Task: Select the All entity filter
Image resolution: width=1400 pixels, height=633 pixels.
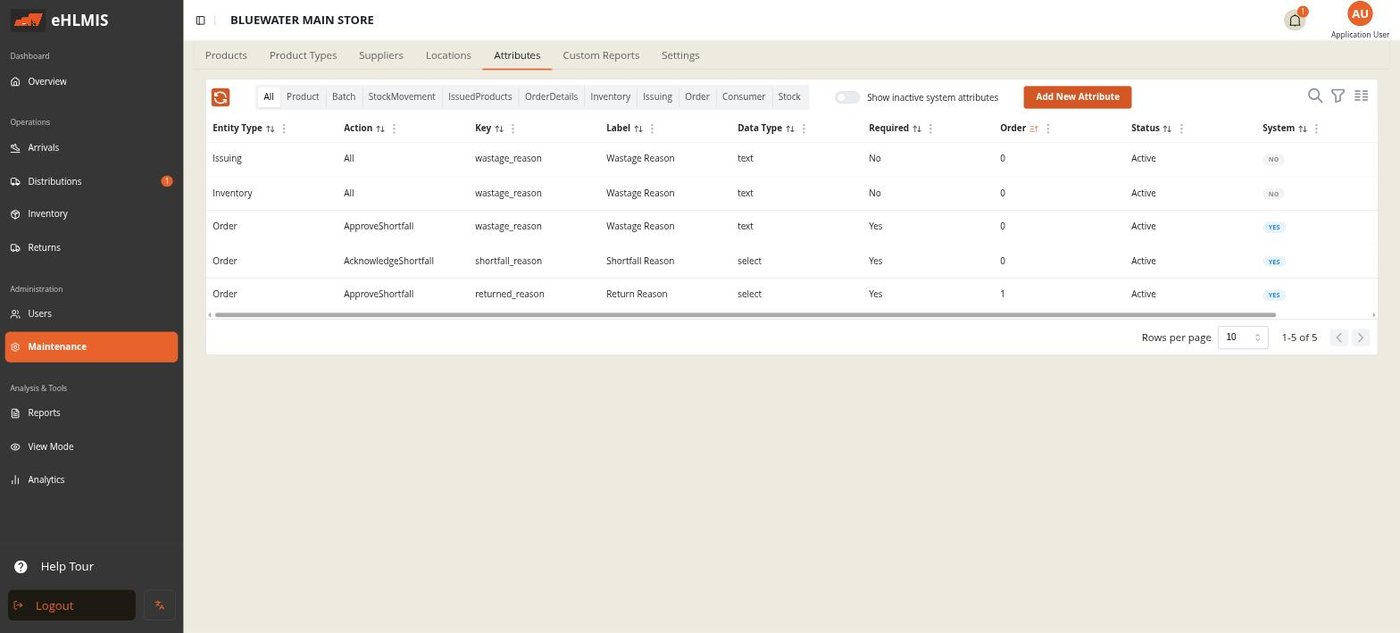Action: pyautogui.click(x=269, y=97)
